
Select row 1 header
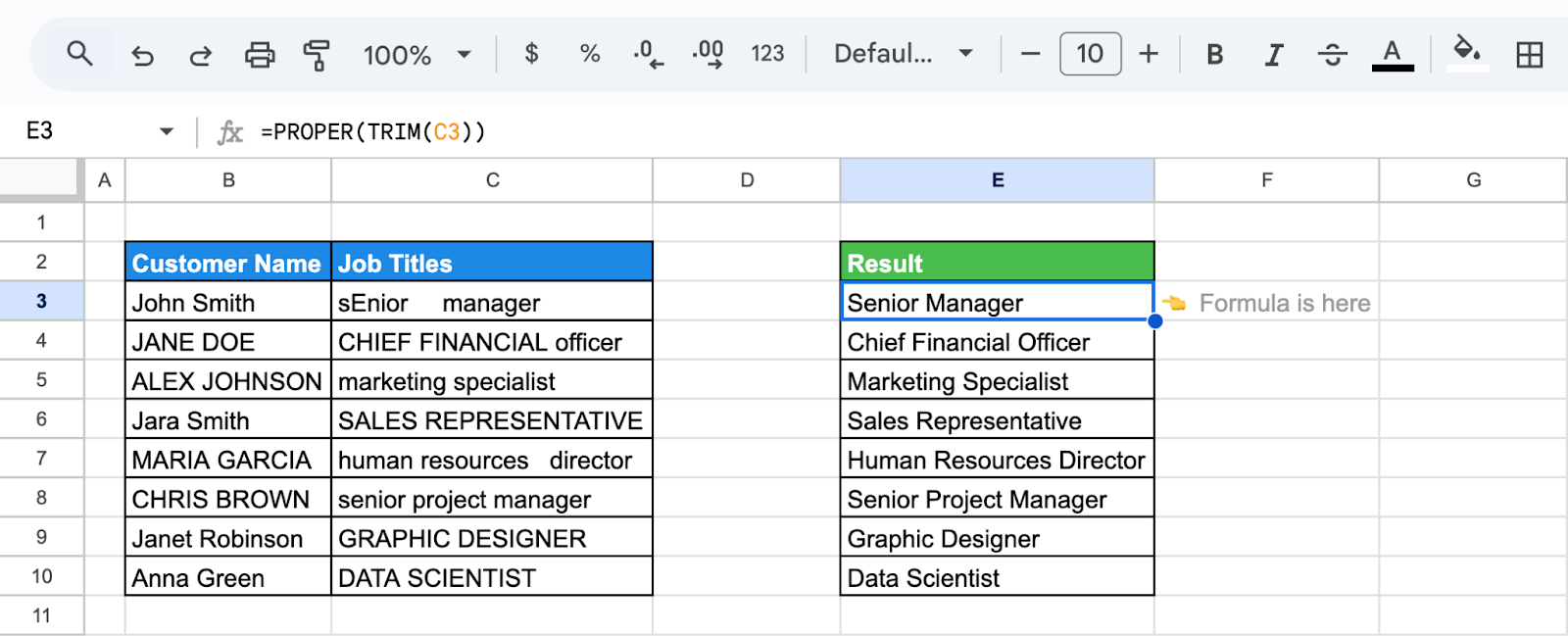click(41, 222)
